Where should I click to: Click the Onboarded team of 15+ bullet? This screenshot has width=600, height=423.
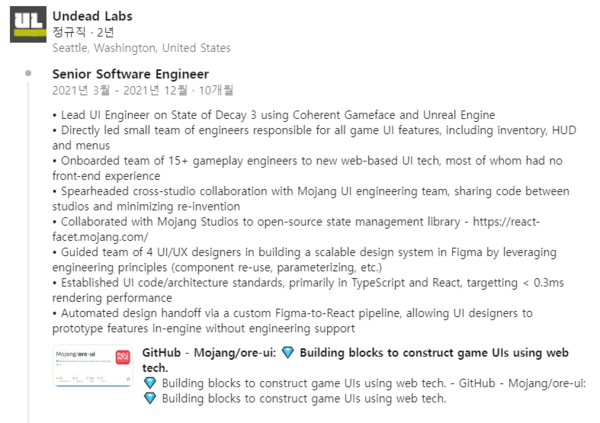(x=307, y=168)
